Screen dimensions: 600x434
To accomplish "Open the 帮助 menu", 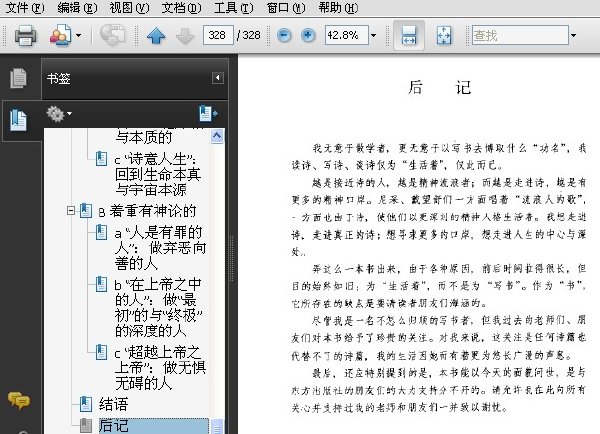I will (338, 7).
